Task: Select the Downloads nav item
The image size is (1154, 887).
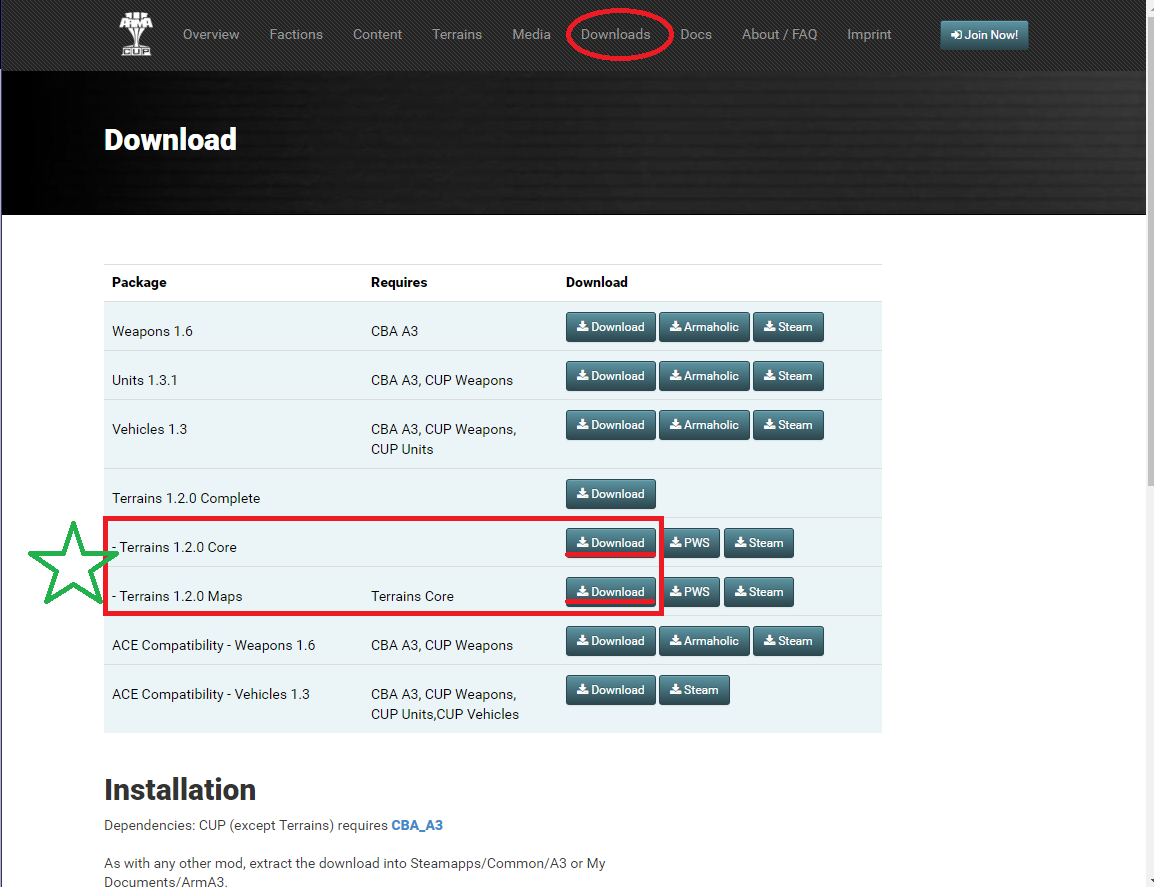Action: pyautogui.click(x=616, y=35)
